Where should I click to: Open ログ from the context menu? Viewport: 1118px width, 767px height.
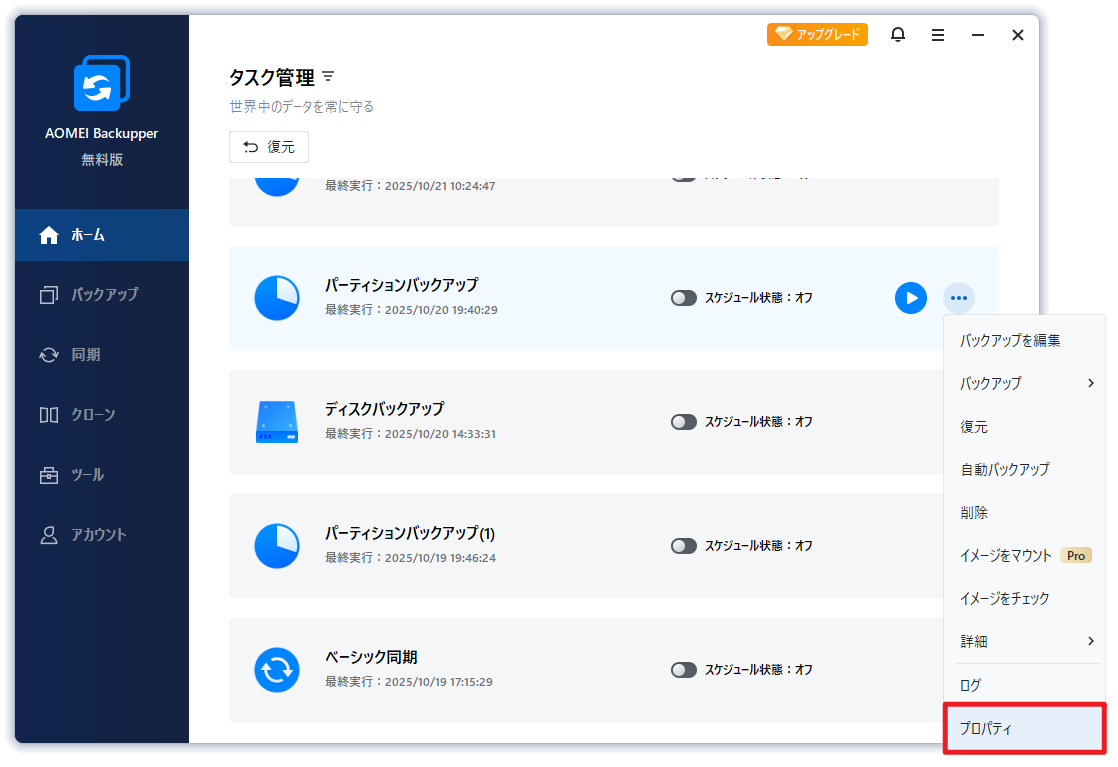[x=1024, y=686]
